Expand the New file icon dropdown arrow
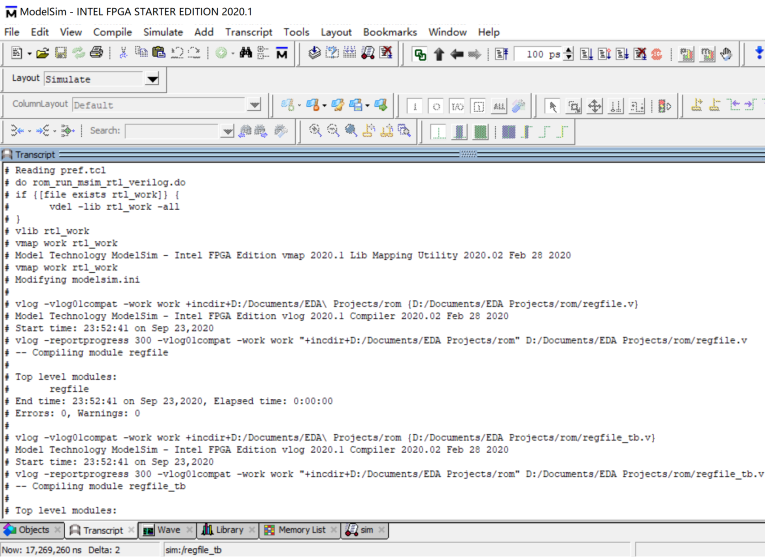Screen dimensions: 765x557 [x=29, y=53]
